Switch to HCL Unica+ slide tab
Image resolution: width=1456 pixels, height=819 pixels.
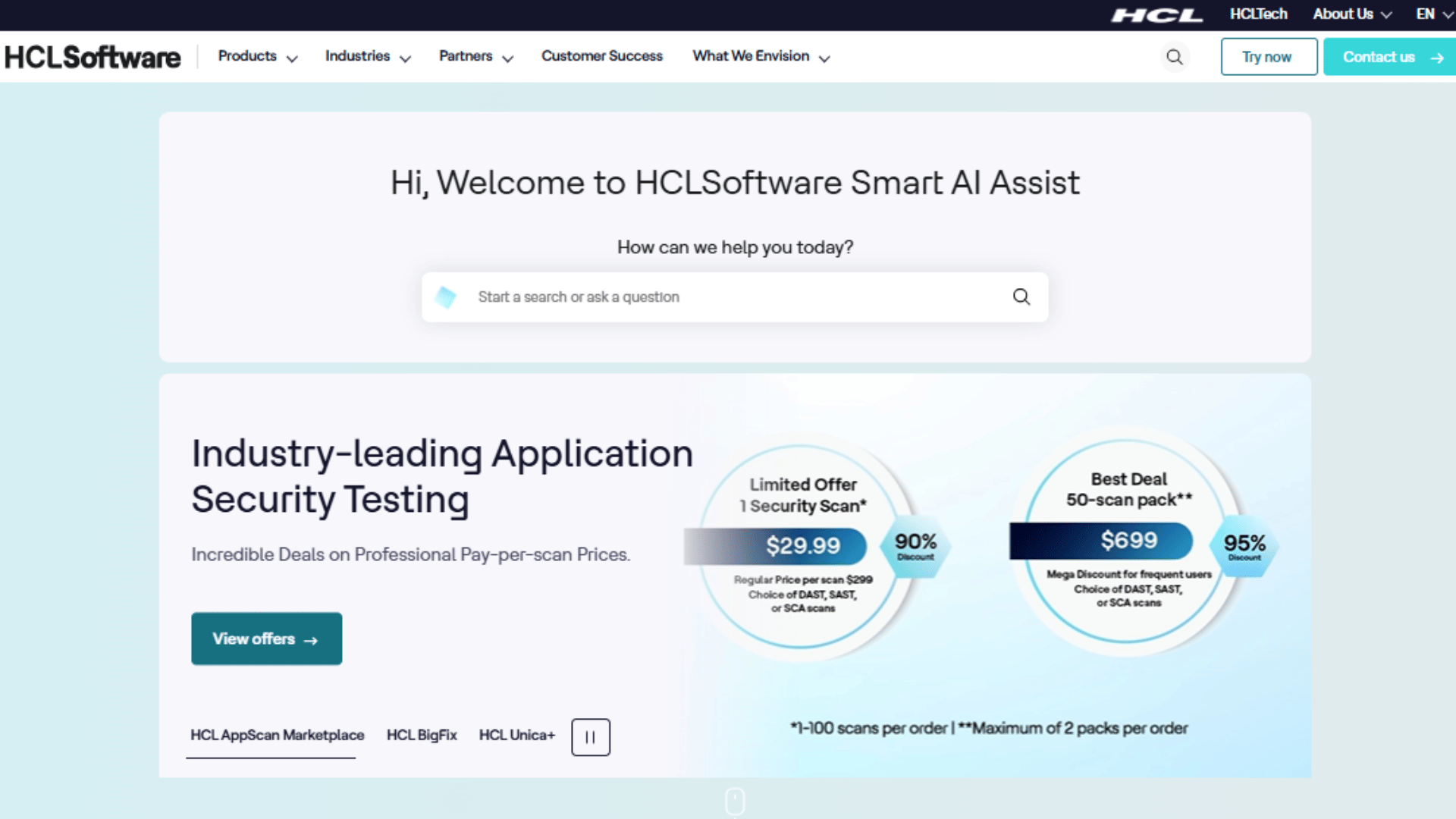pos(517,736)
